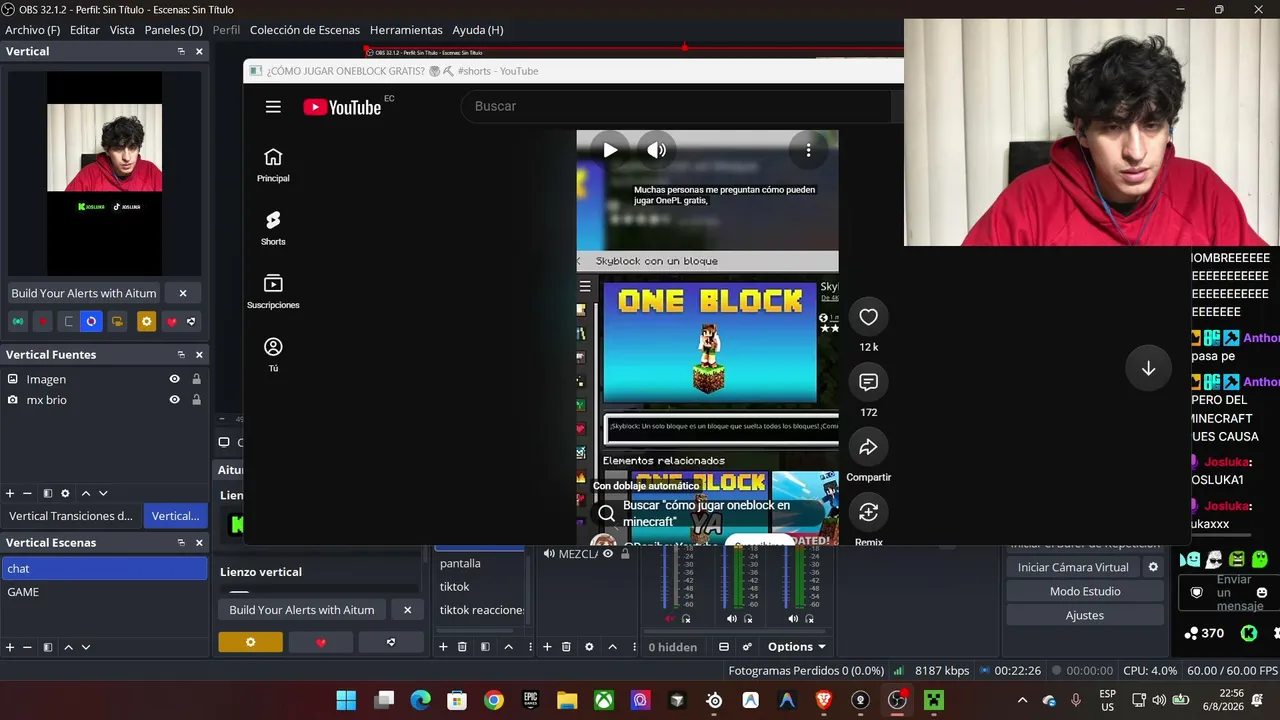Click the Remix icon on the short
Screen dimensions: 1280x720
coord(868,512)
